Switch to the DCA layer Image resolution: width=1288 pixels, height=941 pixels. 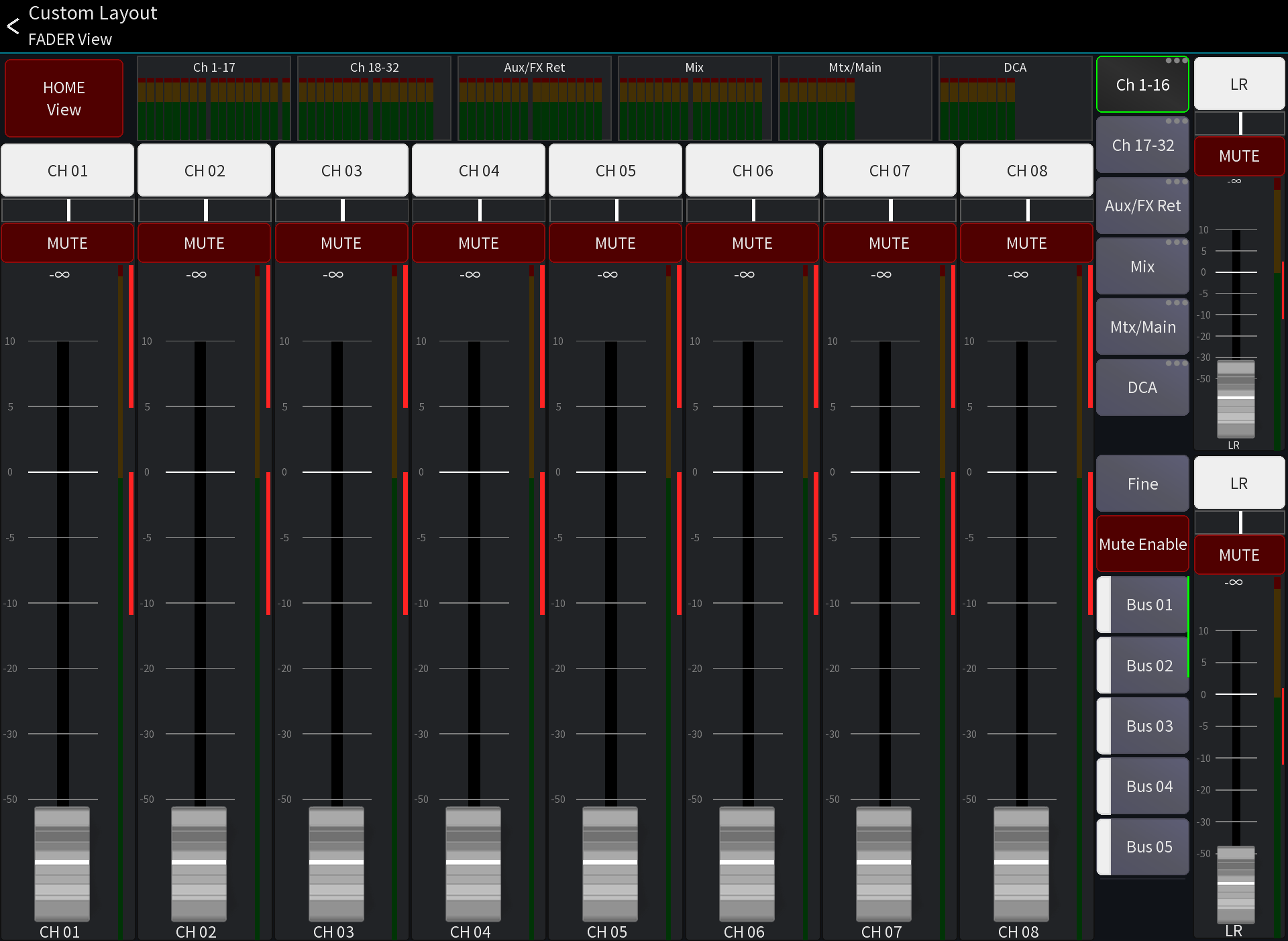point(1142,387)
